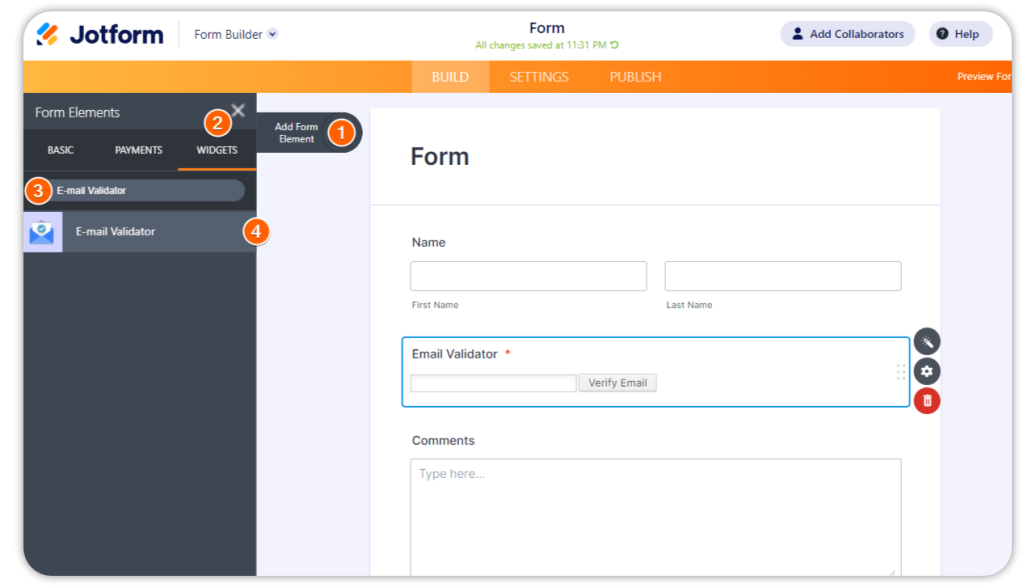Select the BASIC elements tab
The width and height of the screenshot is (1024, 588).
pyautogui.click(x=60, y=150)
